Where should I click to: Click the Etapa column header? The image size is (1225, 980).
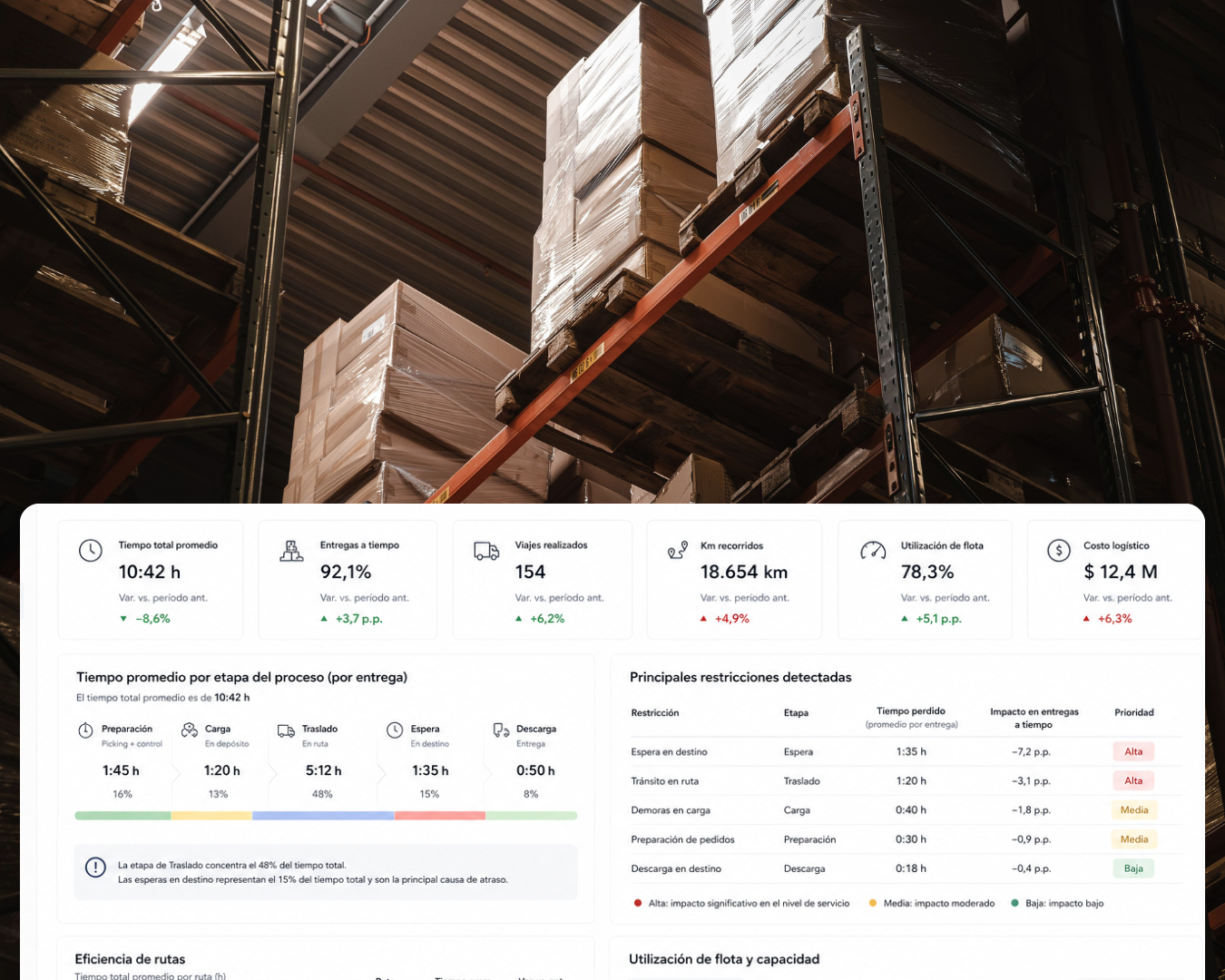click(796, 713)
